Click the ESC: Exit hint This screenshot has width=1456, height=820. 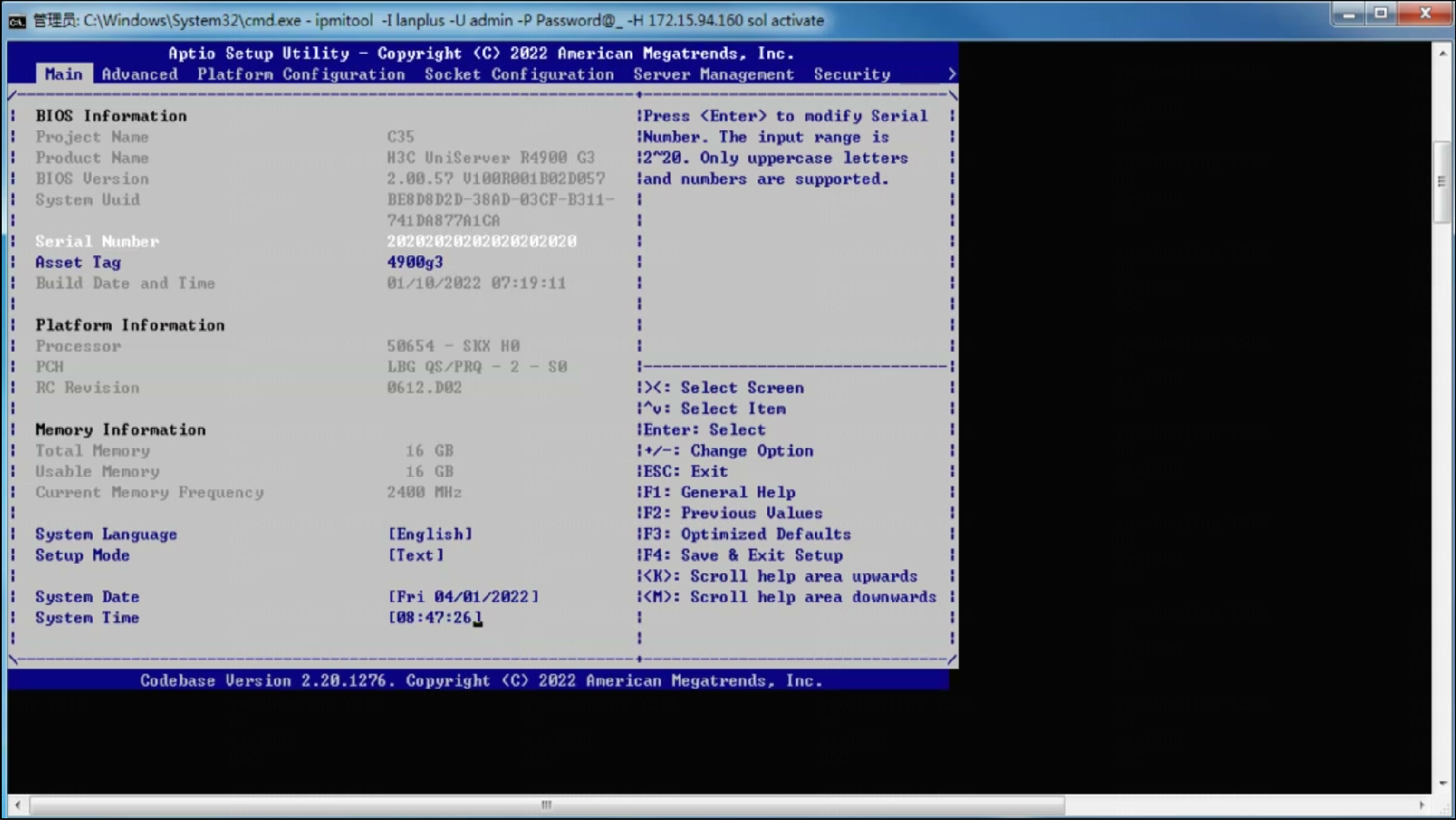point(685,472)
